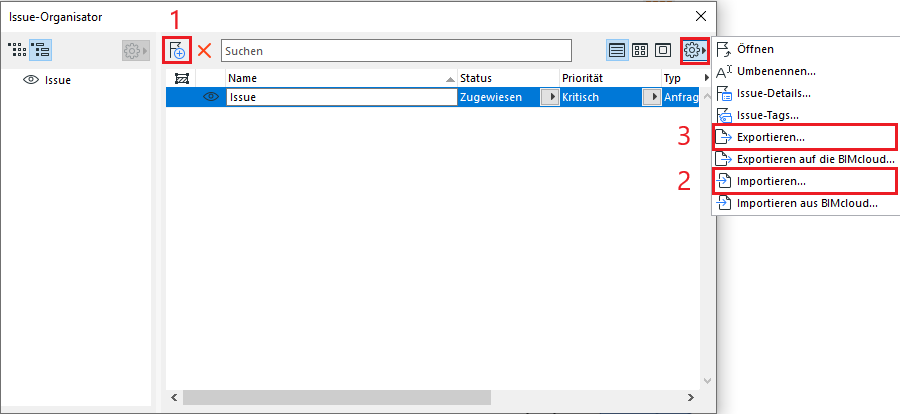This screenshot has width=900, height=414.
Task: Click the new issue flag icon
Action: click(176, 50)
